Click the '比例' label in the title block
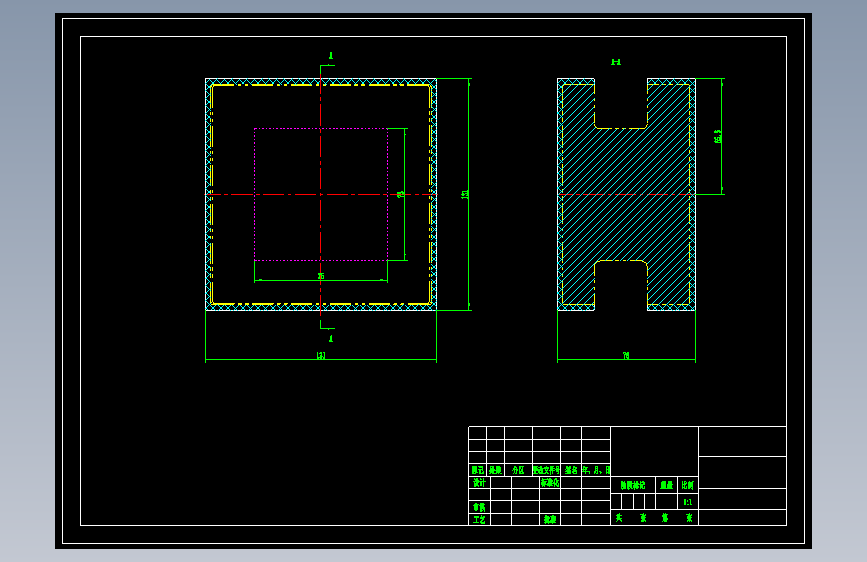The height and width of the screenshot is (562, 867). coord(688,485)
